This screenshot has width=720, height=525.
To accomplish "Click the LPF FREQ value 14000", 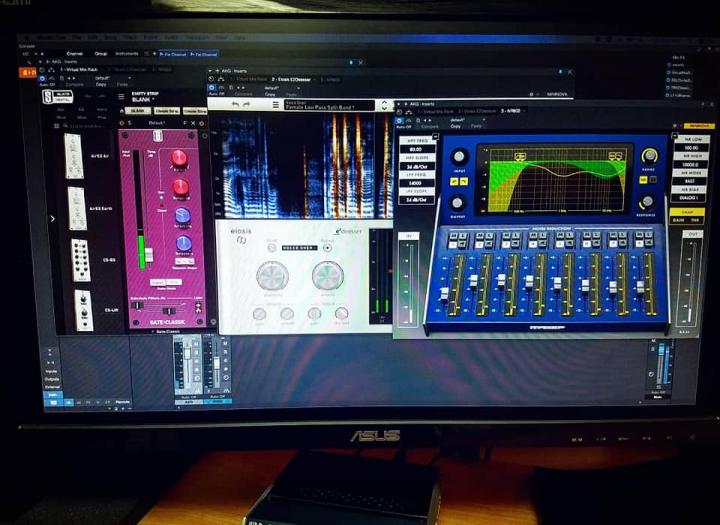I will (x=416, y=183).
